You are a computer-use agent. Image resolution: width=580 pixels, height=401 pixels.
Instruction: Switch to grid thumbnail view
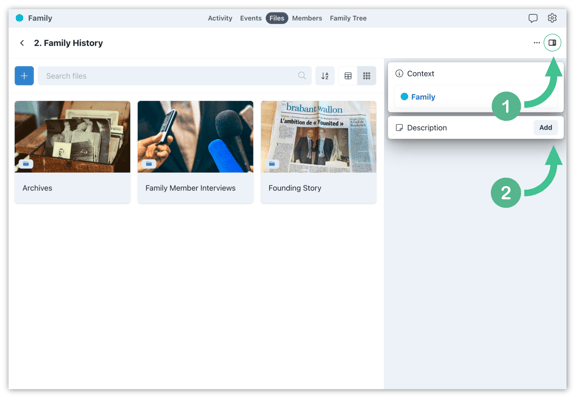tap(367, 76)
